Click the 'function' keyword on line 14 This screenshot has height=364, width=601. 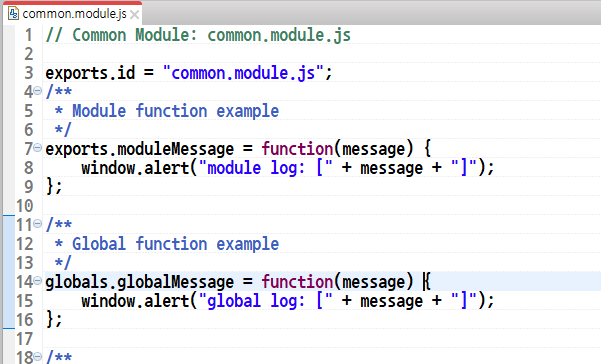coord(297,282)
